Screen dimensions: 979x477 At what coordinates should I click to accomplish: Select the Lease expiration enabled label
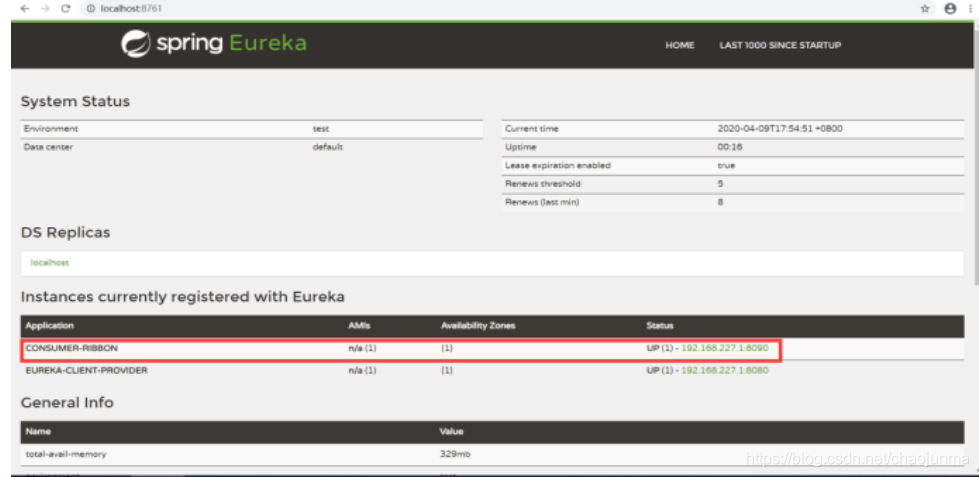[558, 165]
